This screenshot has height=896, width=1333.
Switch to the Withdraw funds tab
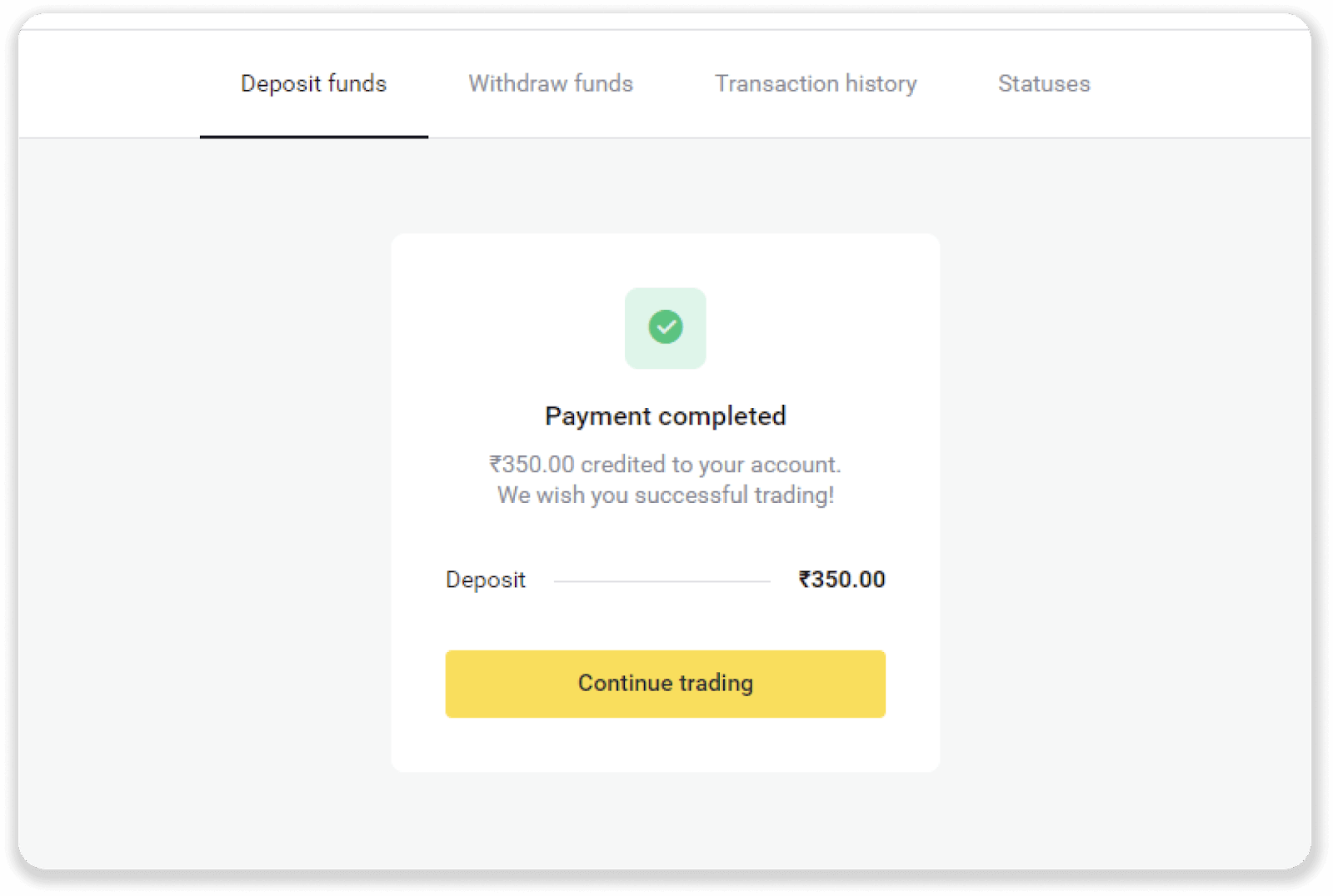pyautogui.click(x=550, y=83)
